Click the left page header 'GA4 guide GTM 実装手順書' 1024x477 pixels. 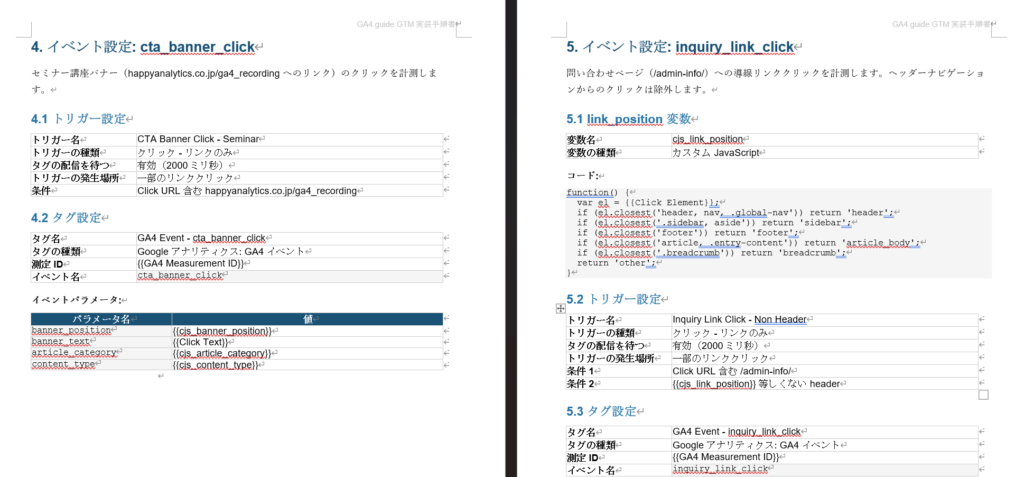tap(407, 23)
